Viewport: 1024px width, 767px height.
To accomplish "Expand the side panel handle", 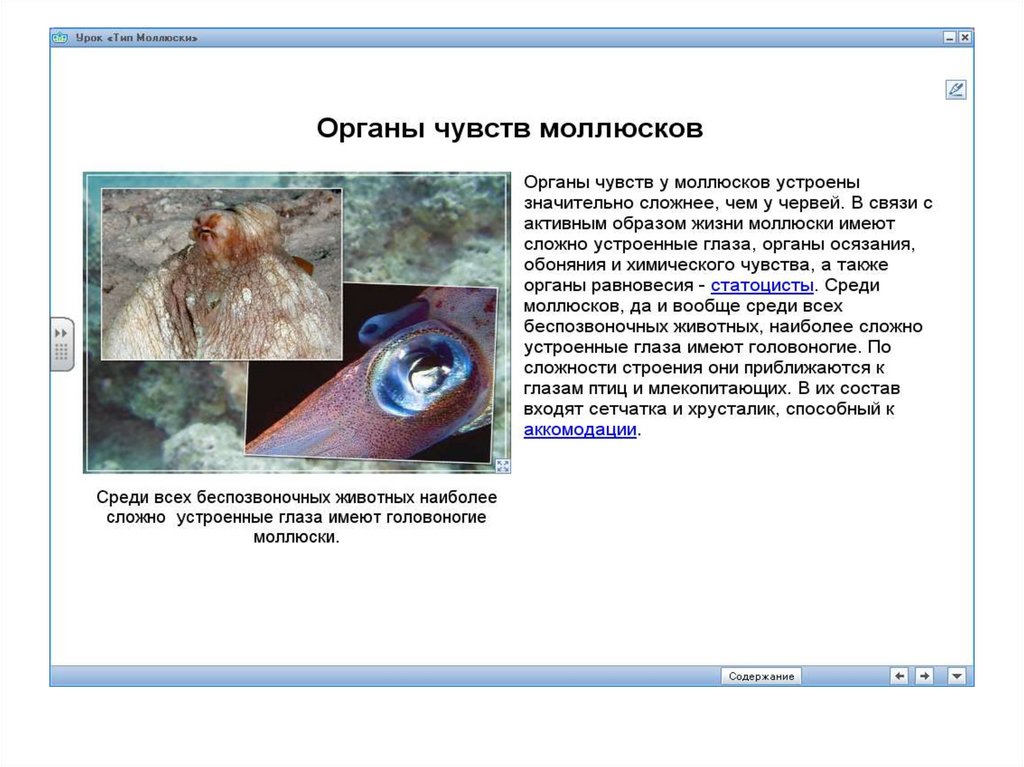I will click(x=61, y=344).
